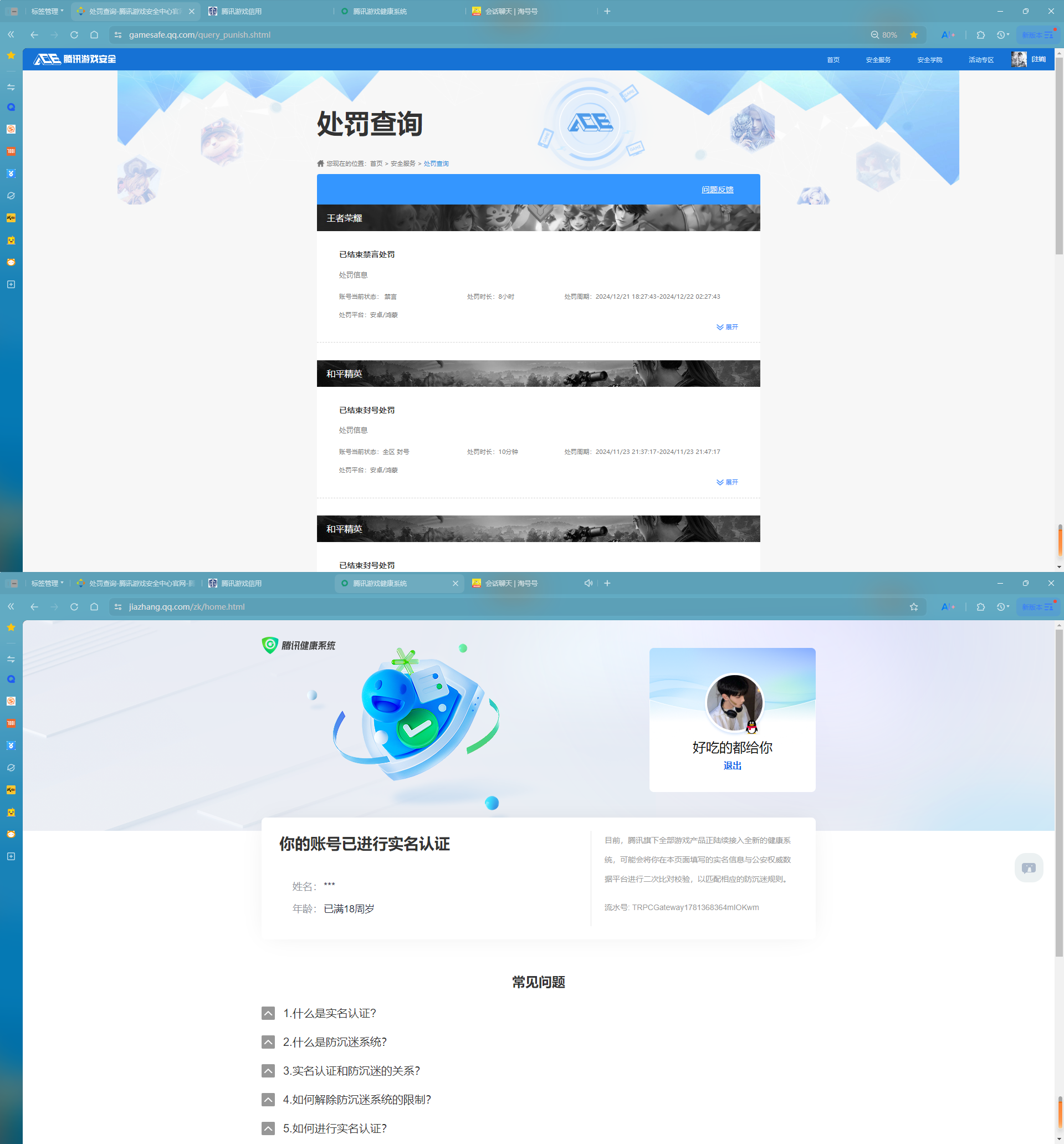Open the 7881 sidebar shortcut in top window

click(11, 151)
